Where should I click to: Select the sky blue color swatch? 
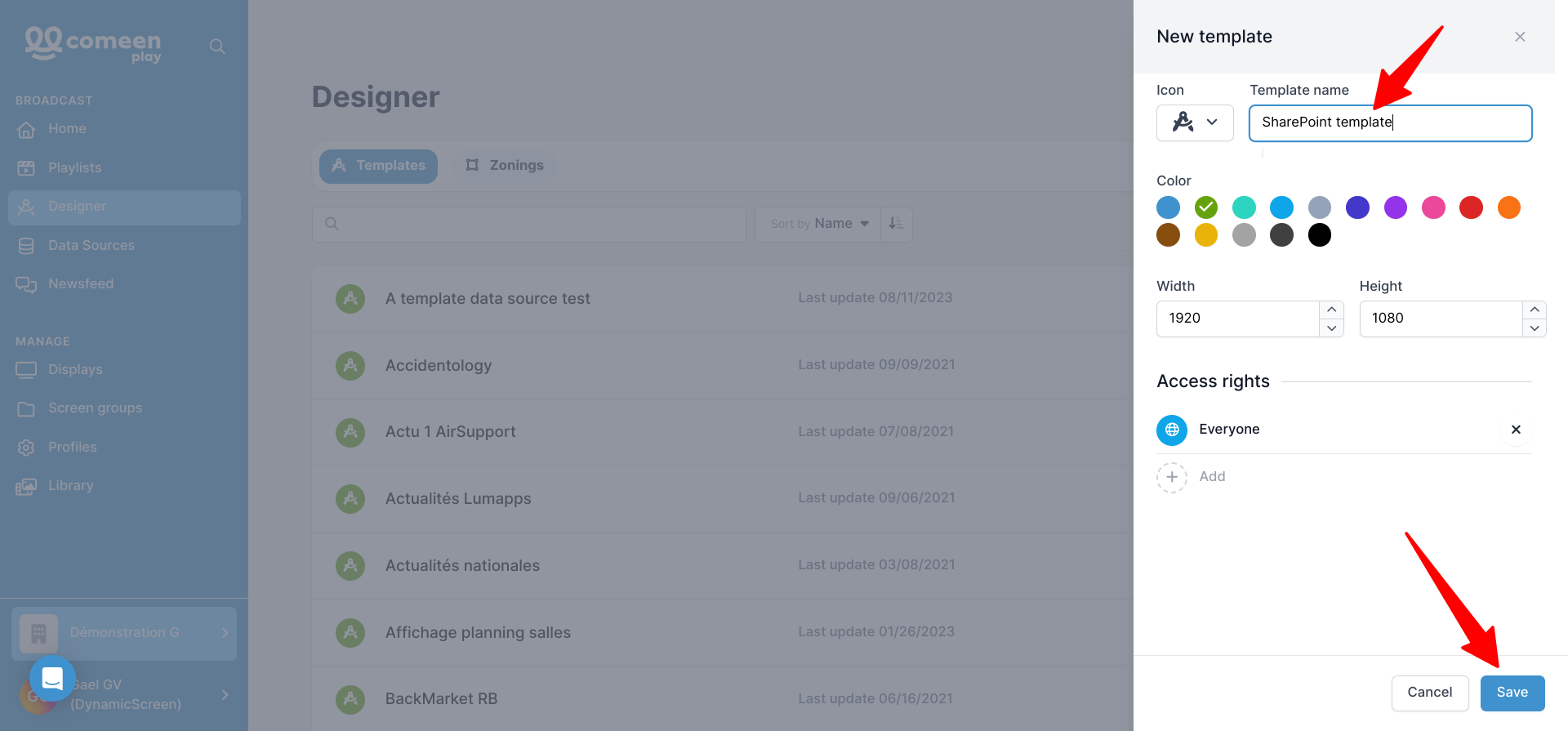coord(1282,207)
